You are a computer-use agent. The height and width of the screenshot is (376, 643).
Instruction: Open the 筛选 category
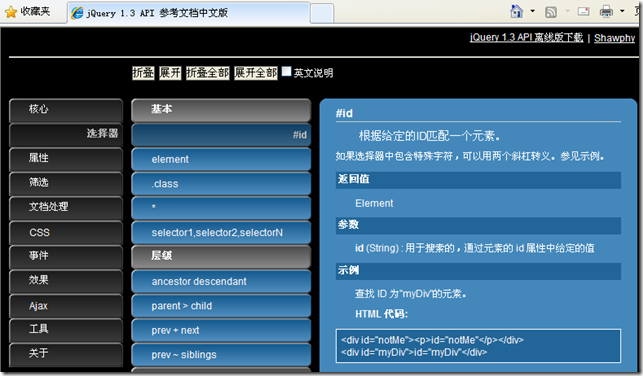coord(66,183)
